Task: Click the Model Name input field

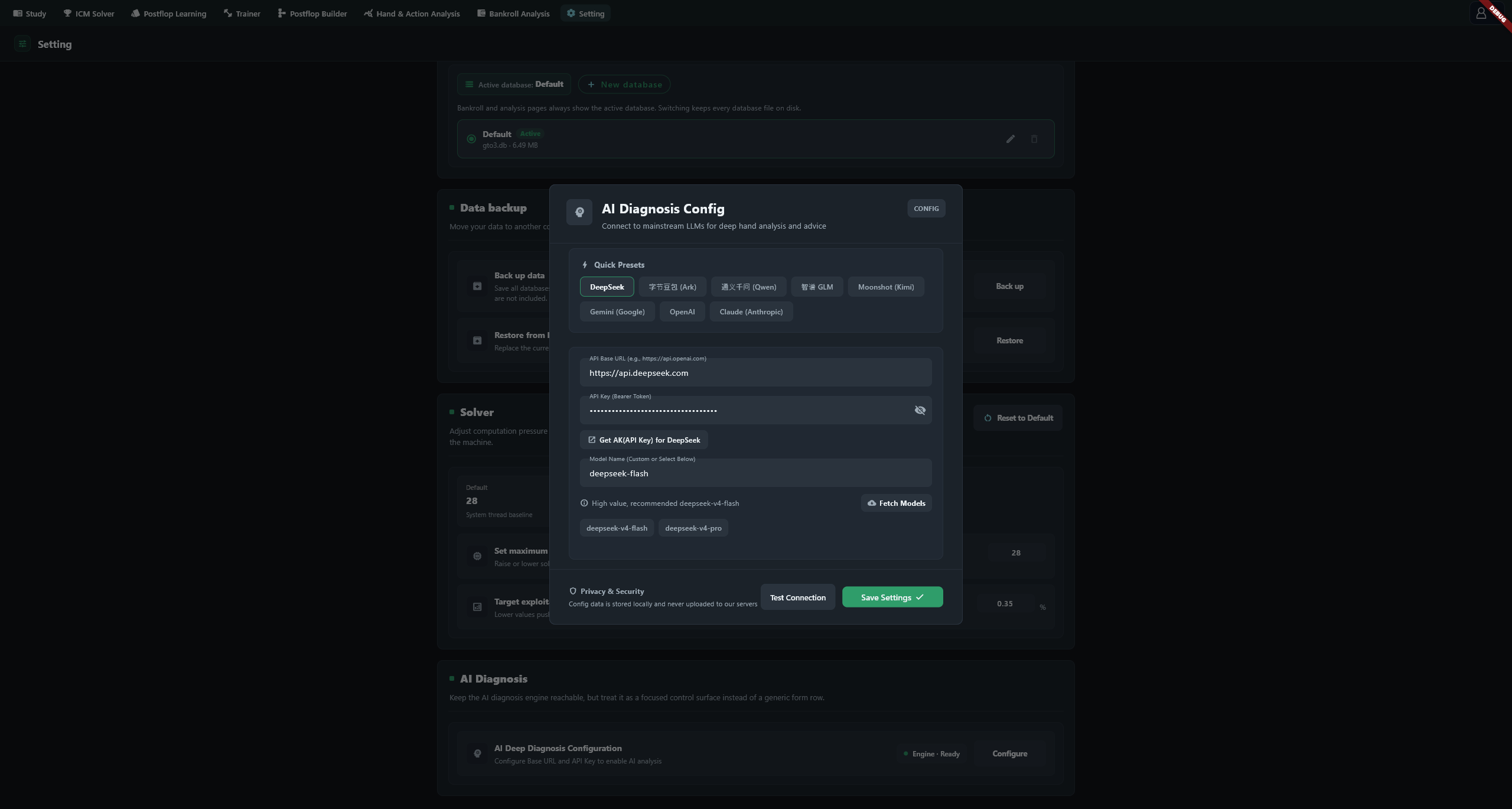Action: (755, 473)
